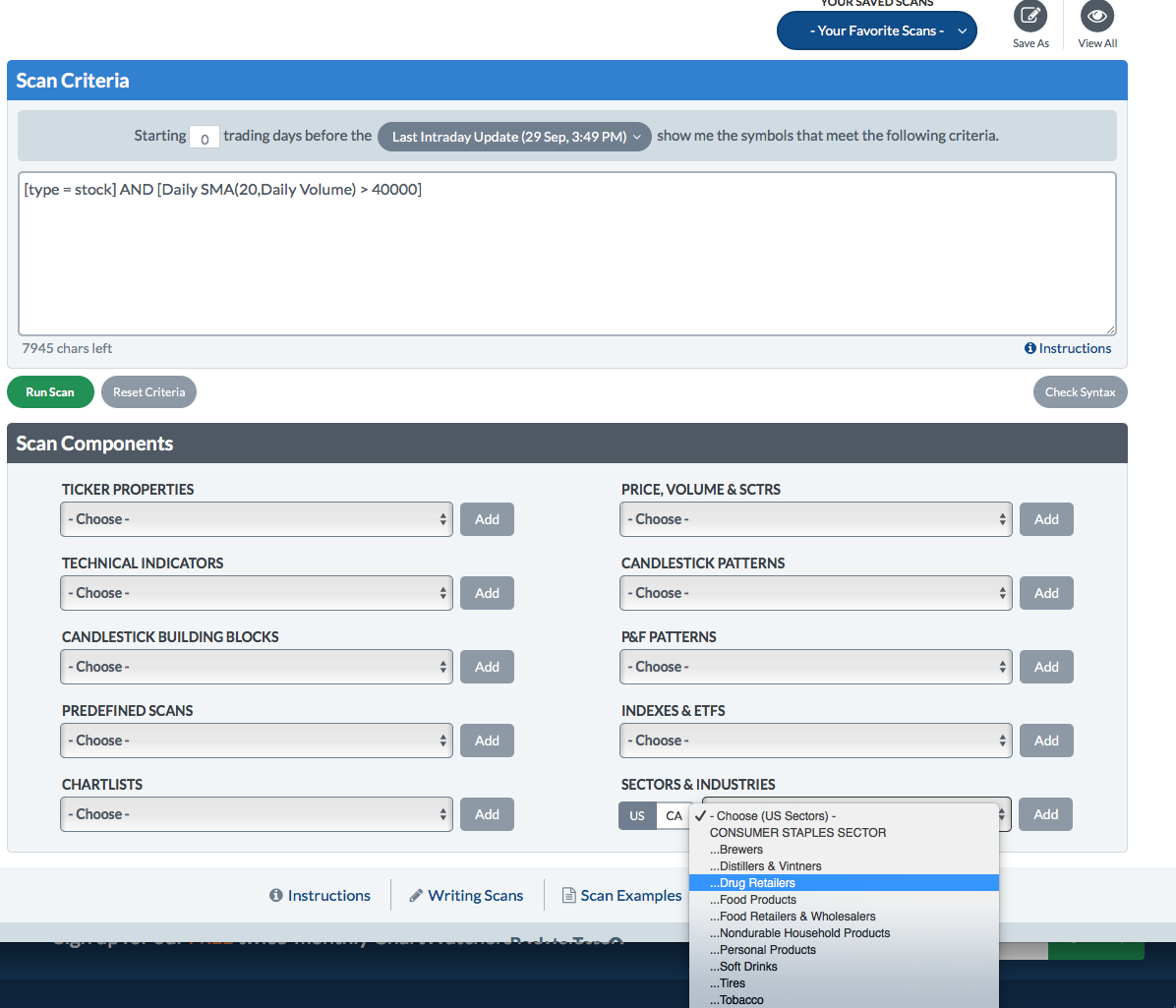Click the trading days number input field

click(204, 138)
